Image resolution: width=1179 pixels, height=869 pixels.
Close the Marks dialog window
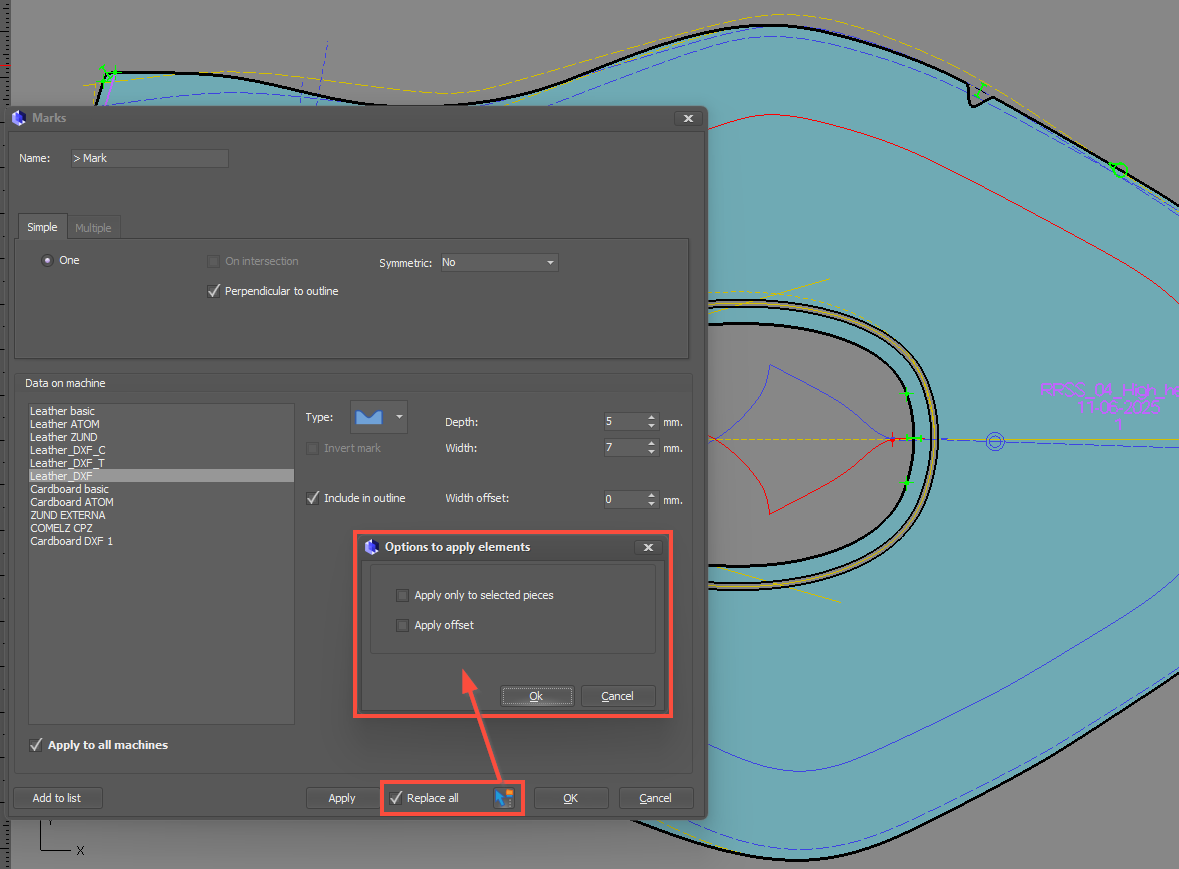(687, 118)
